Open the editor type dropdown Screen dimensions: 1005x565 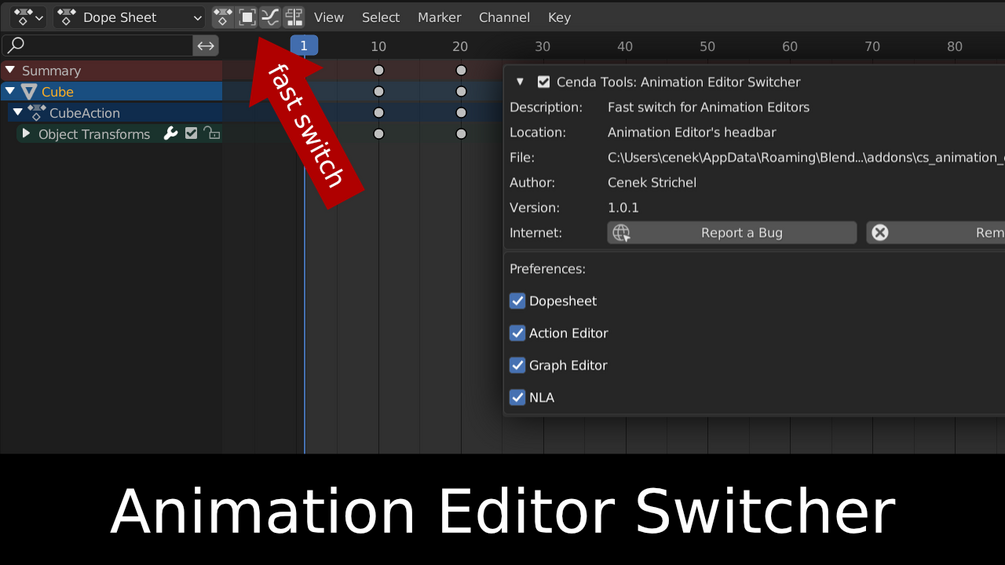[28, 17]
